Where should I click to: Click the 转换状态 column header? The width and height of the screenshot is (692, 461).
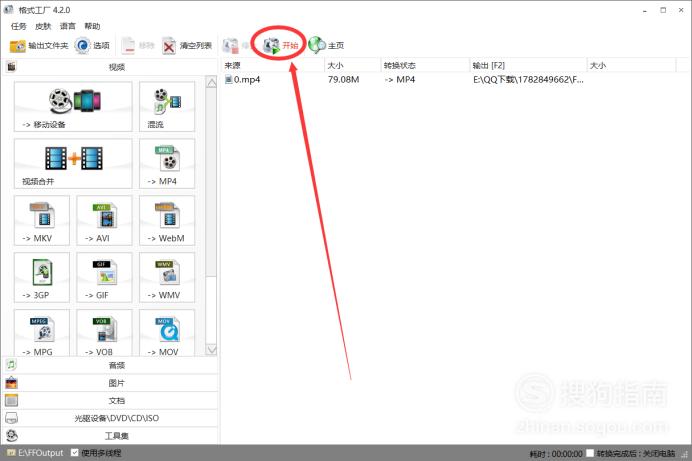pos(425,65)
